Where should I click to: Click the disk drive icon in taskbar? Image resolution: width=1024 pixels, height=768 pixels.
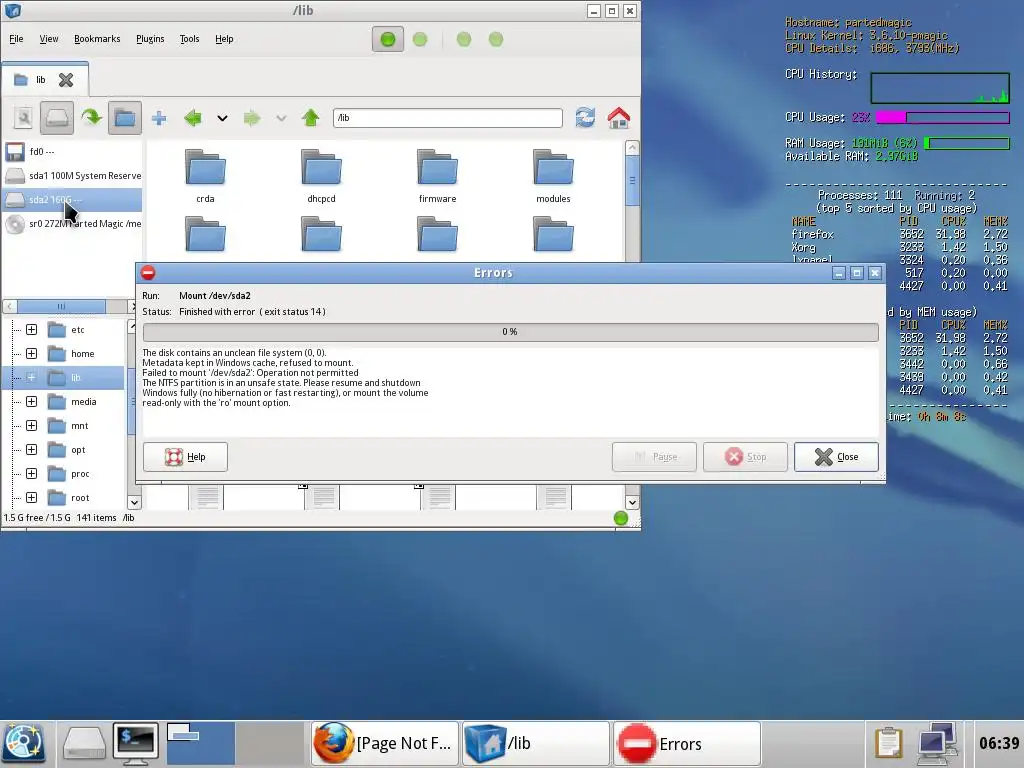point(84,743)
